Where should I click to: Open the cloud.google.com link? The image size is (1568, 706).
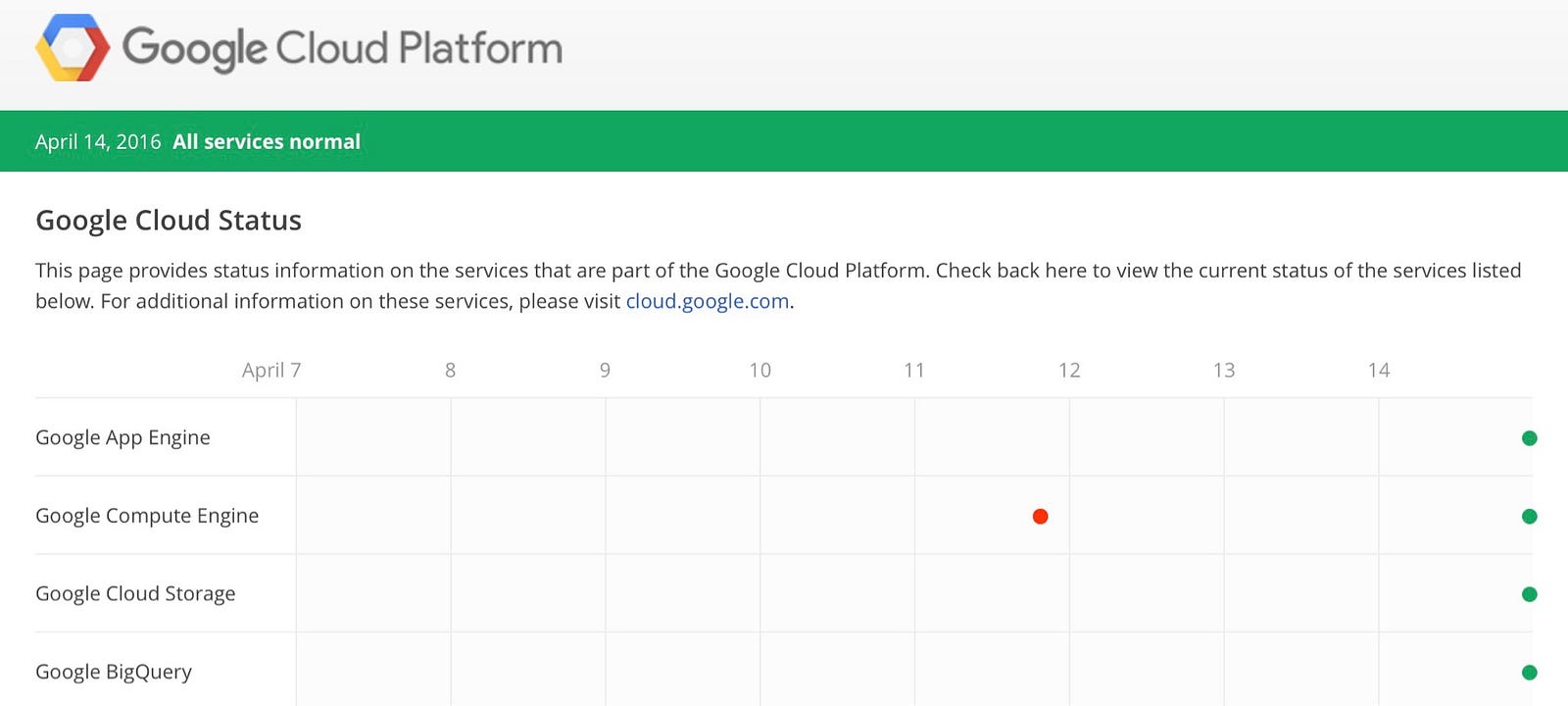(707, 301)
